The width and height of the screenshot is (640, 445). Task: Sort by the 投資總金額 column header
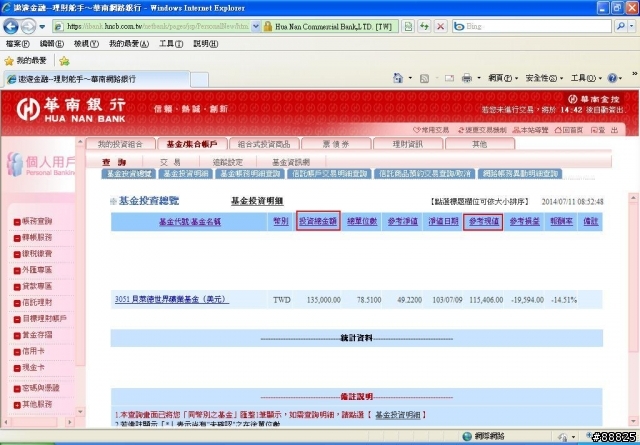318,221
